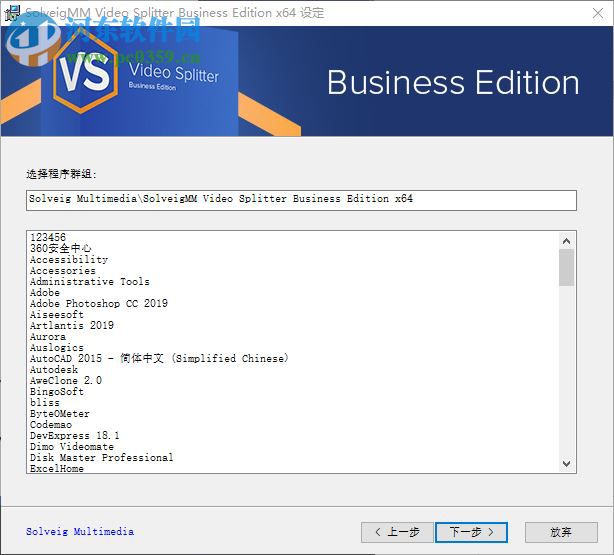Close the setup window
The image size is (614, 555).
(x=598, y=13)
